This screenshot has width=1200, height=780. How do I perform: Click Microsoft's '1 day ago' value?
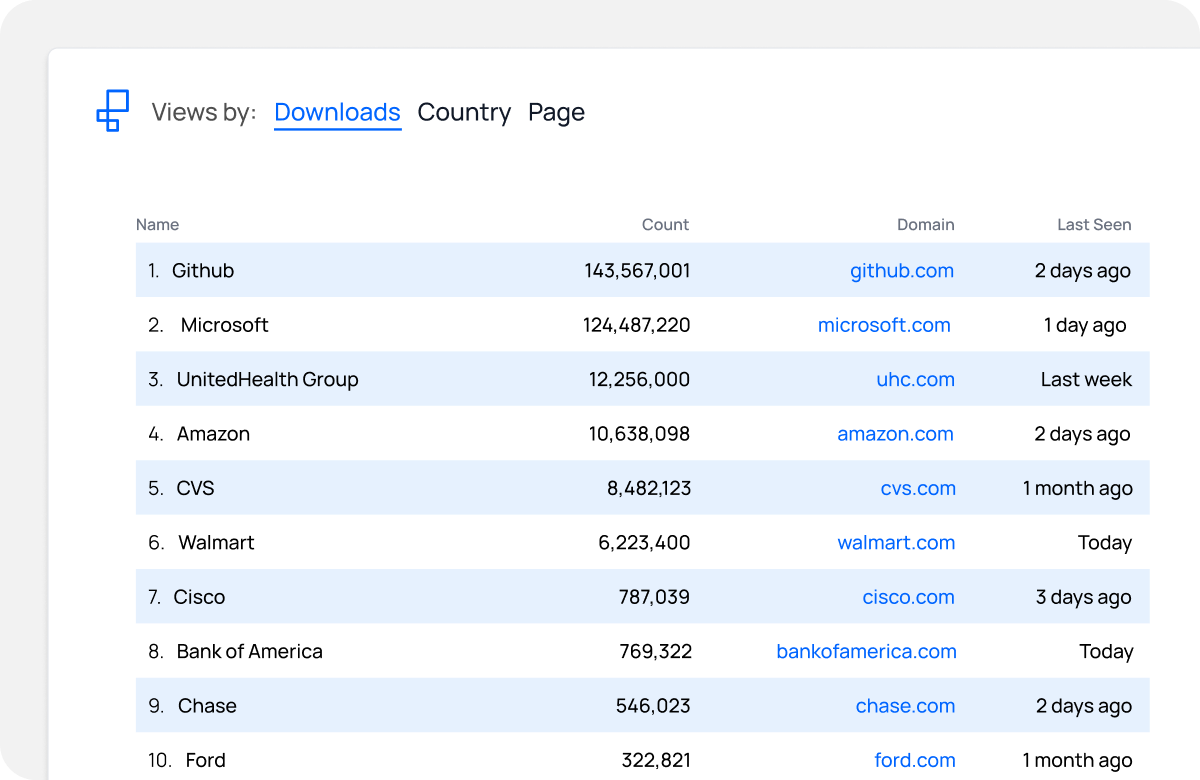coord(1085,325)
